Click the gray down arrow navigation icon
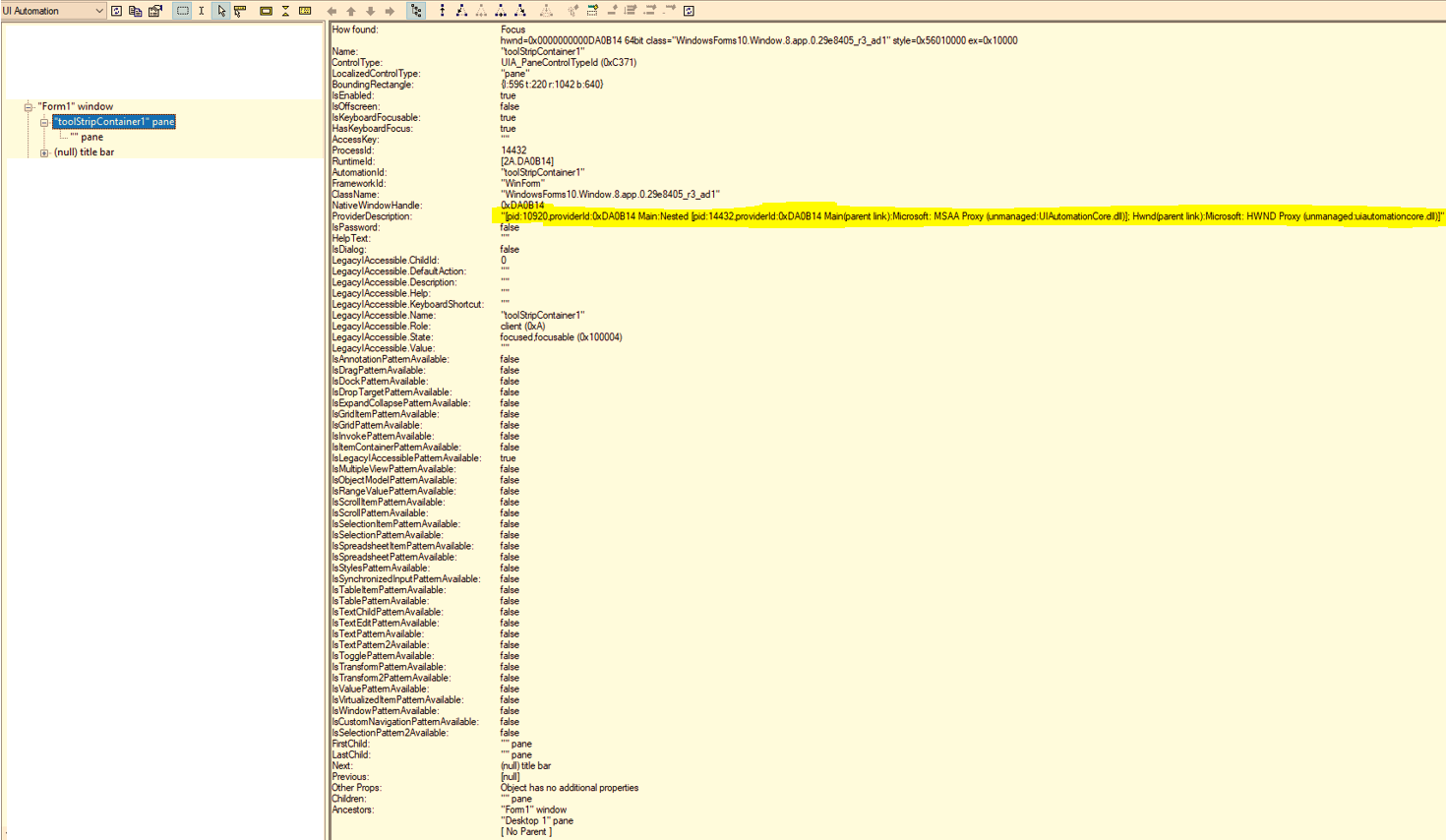 point(371,11)
